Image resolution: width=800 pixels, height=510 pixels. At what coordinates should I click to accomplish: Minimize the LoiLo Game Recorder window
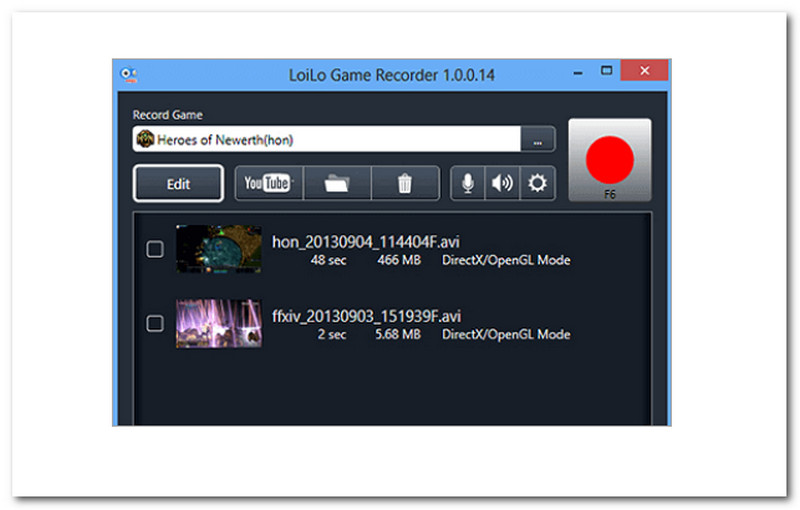pyautogui.click(x=578, y=72)
